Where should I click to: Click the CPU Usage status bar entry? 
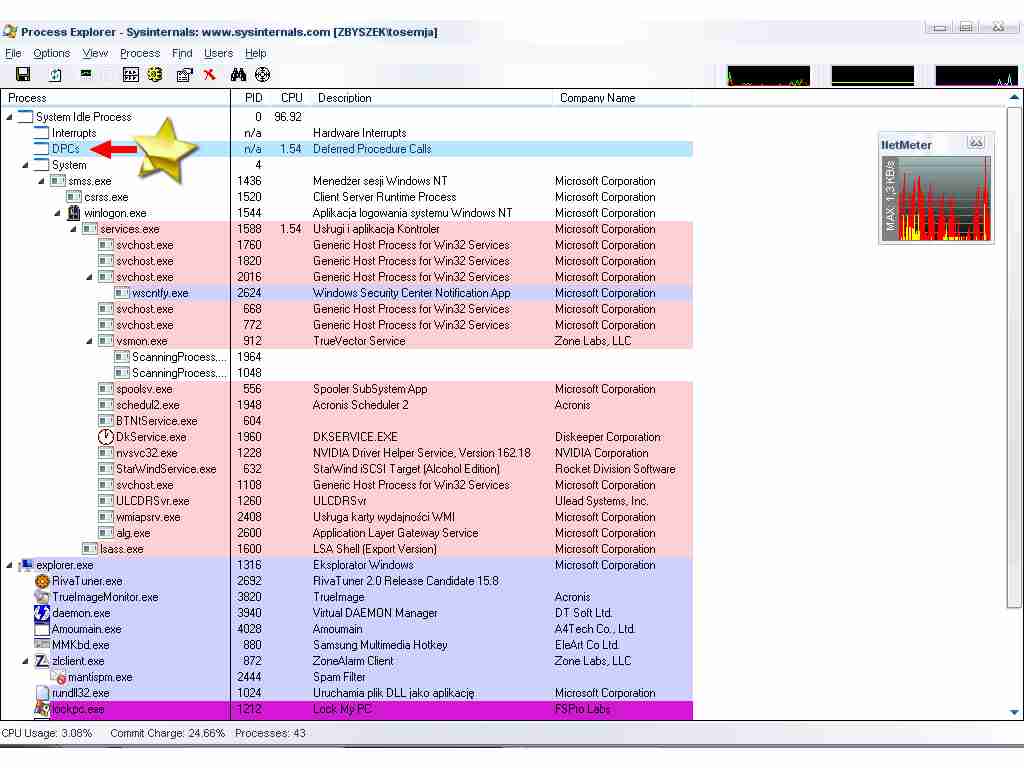pyautogui.click(x=47, y=733)
